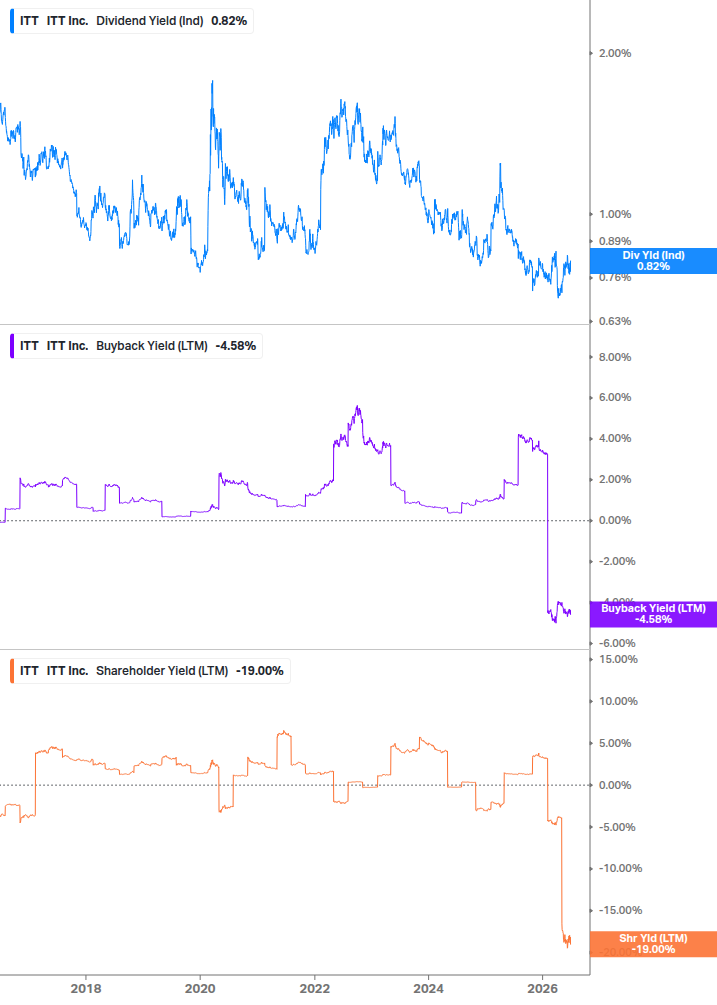Click the 2.00% tick on buyback yield axis
Viewport: 717px width, 1005px height.
pos(615,479)
